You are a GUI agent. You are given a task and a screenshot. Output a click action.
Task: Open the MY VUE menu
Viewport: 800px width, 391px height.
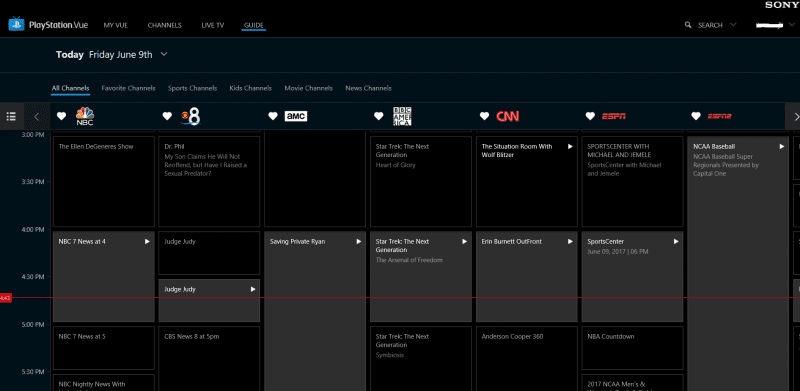click(115, 25)
